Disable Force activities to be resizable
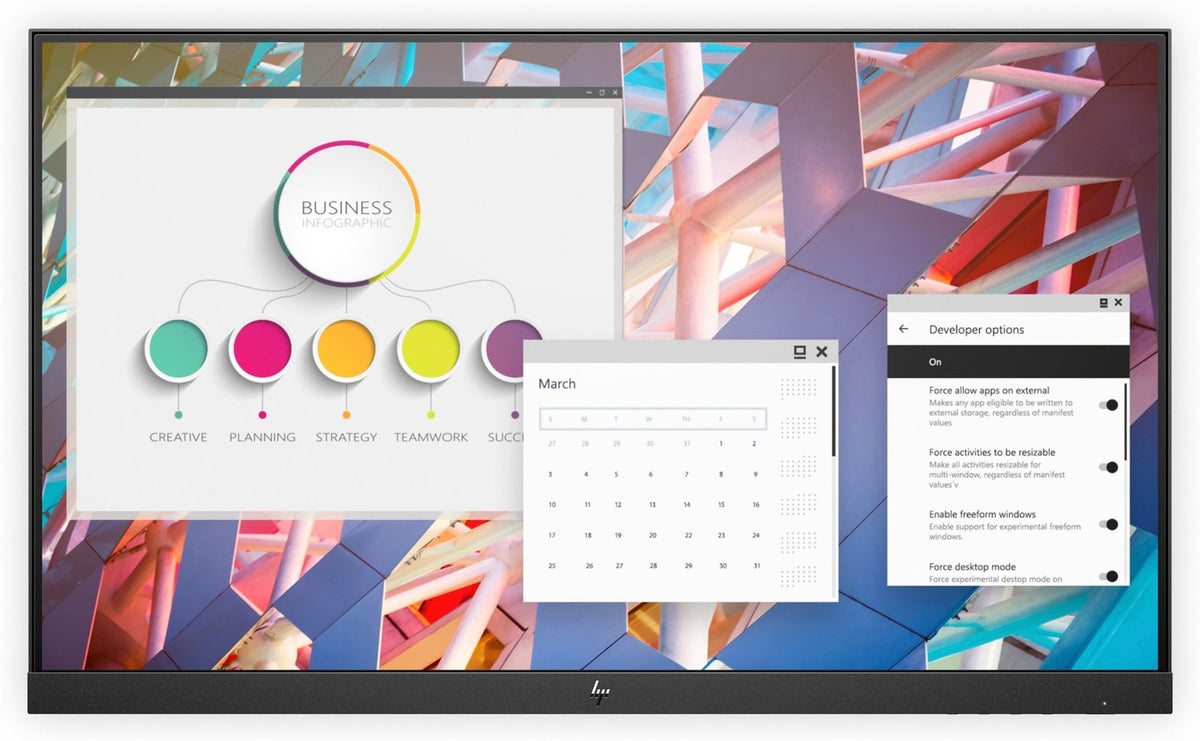 click(1108, 467)
